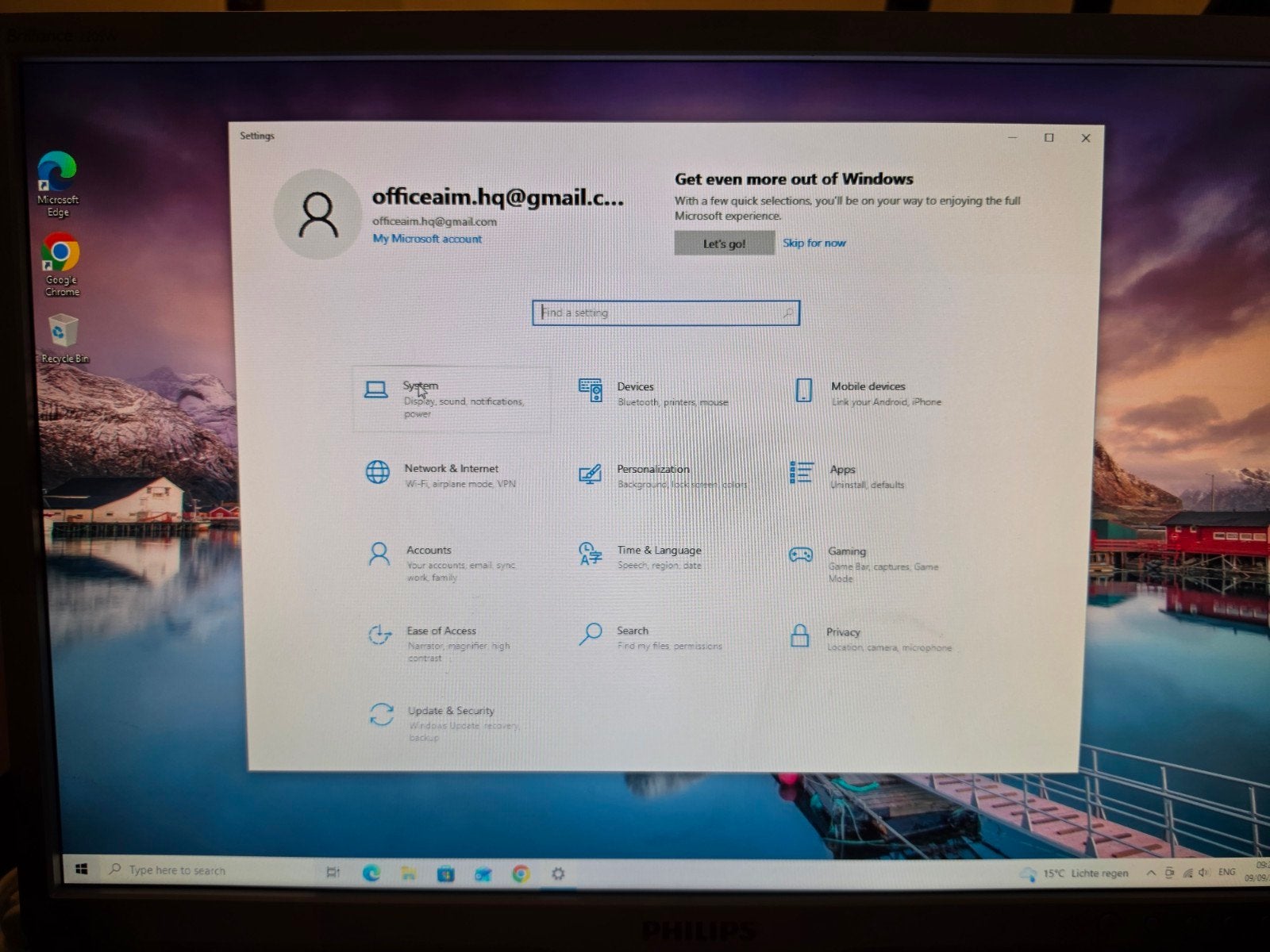
Task: Open the Privacy lock icon
Action: pyautogui.click(x=800, y=635)
